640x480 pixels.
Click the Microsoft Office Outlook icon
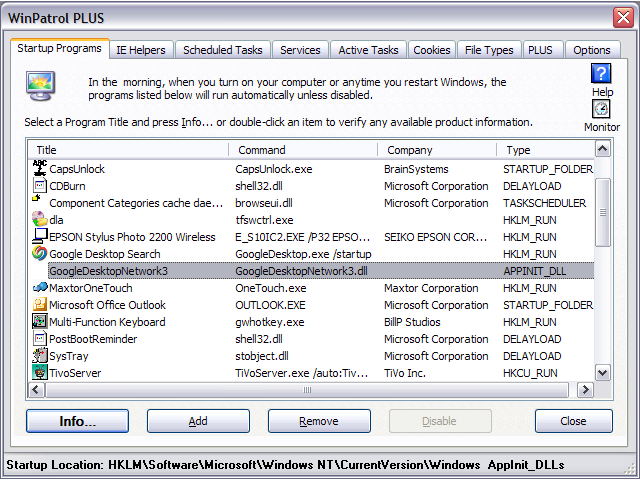pyautogui.click(x=40, y=304)
